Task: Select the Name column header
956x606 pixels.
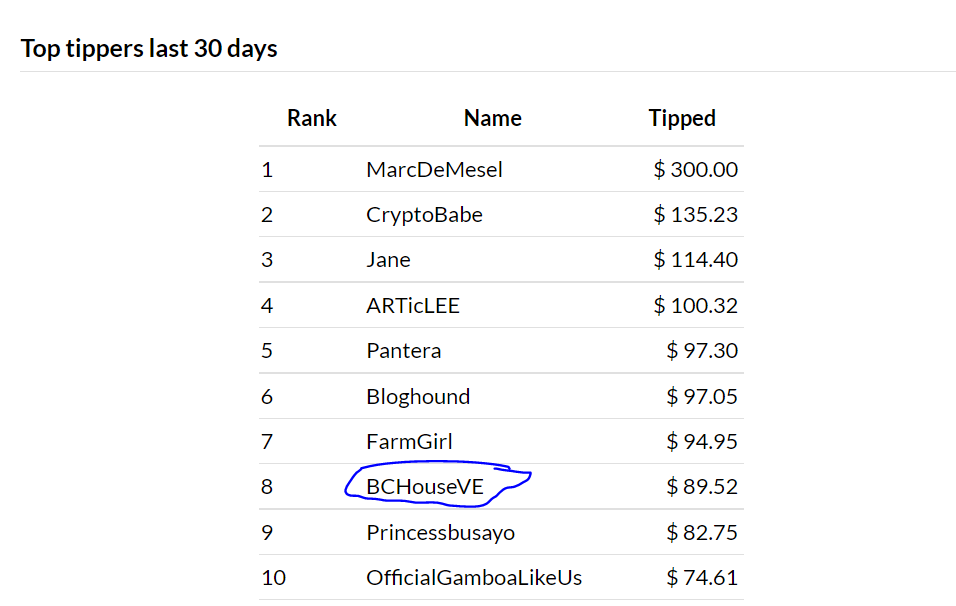Action: pos(493,118)
